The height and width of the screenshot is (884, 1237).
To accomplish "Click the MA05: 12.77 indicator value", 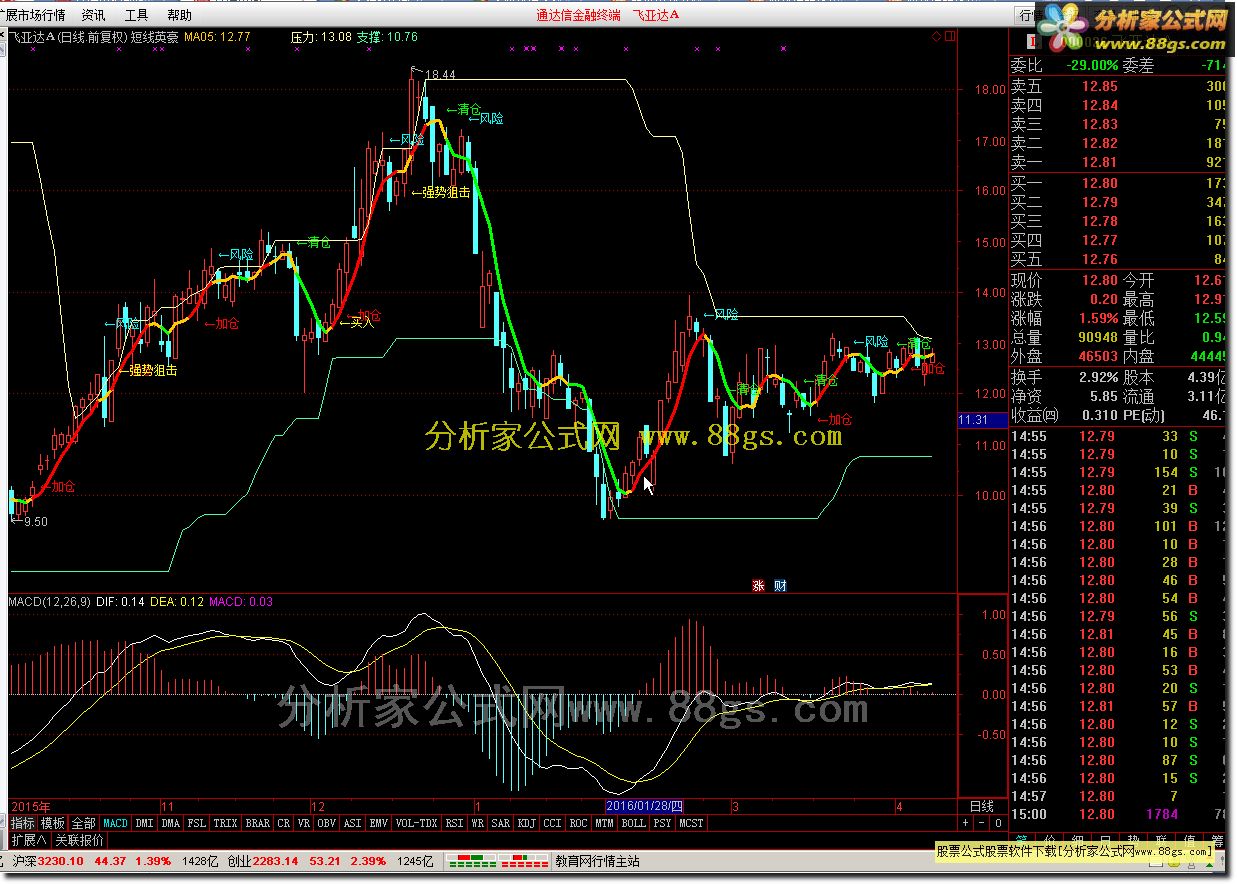I will 217,37.
